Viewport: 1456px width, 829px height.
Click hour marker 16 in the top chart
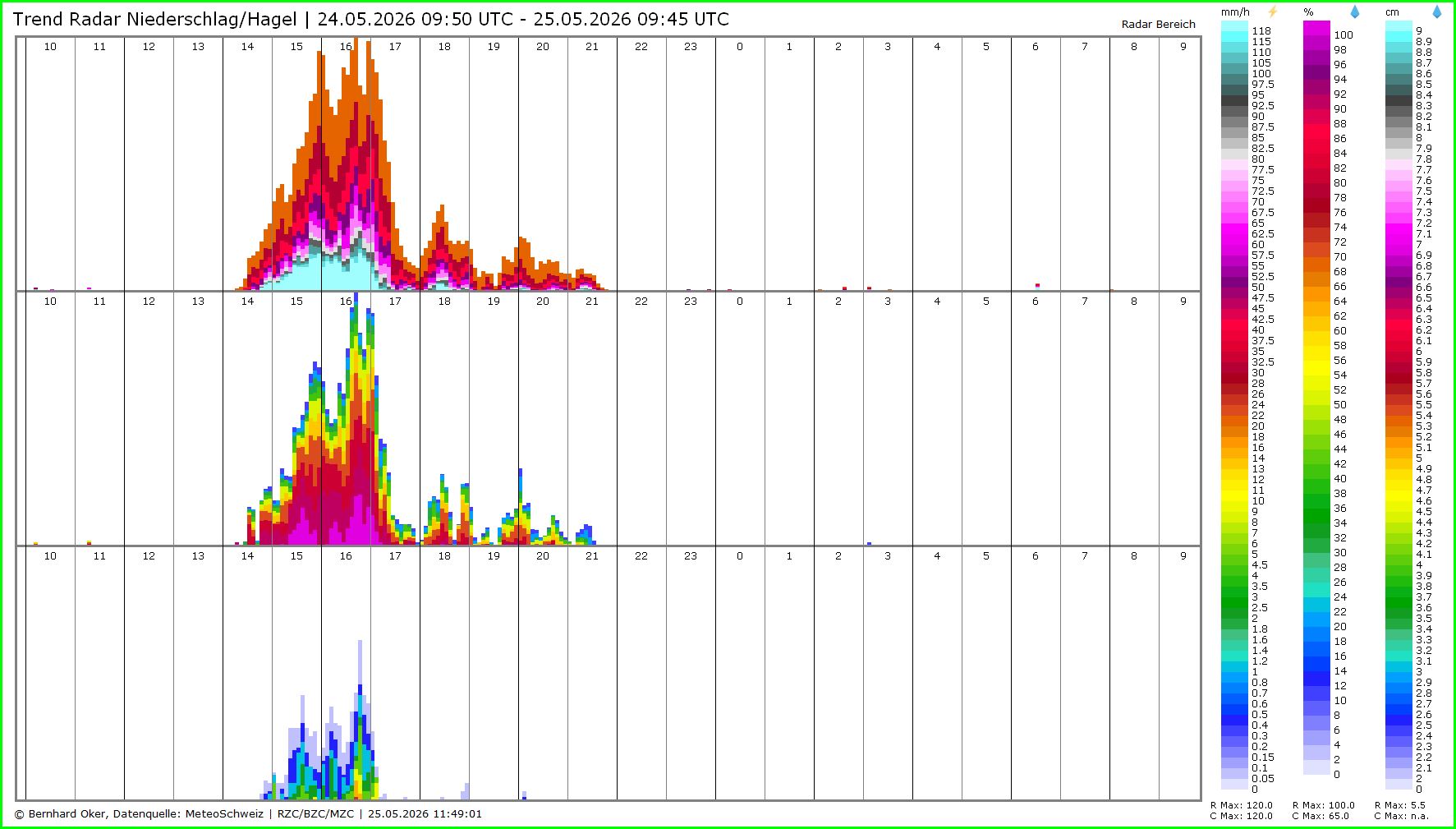[346, 47]
